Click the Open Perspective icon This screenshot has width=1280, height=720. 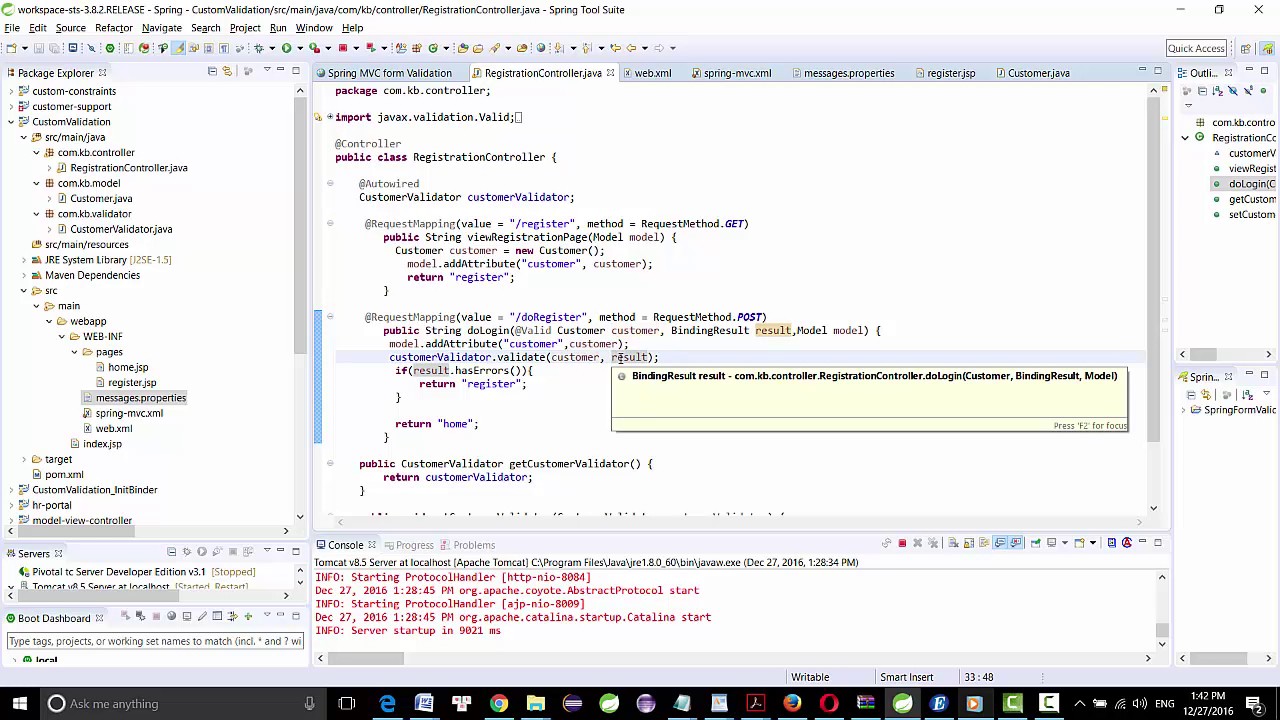tap(1245, 48)
